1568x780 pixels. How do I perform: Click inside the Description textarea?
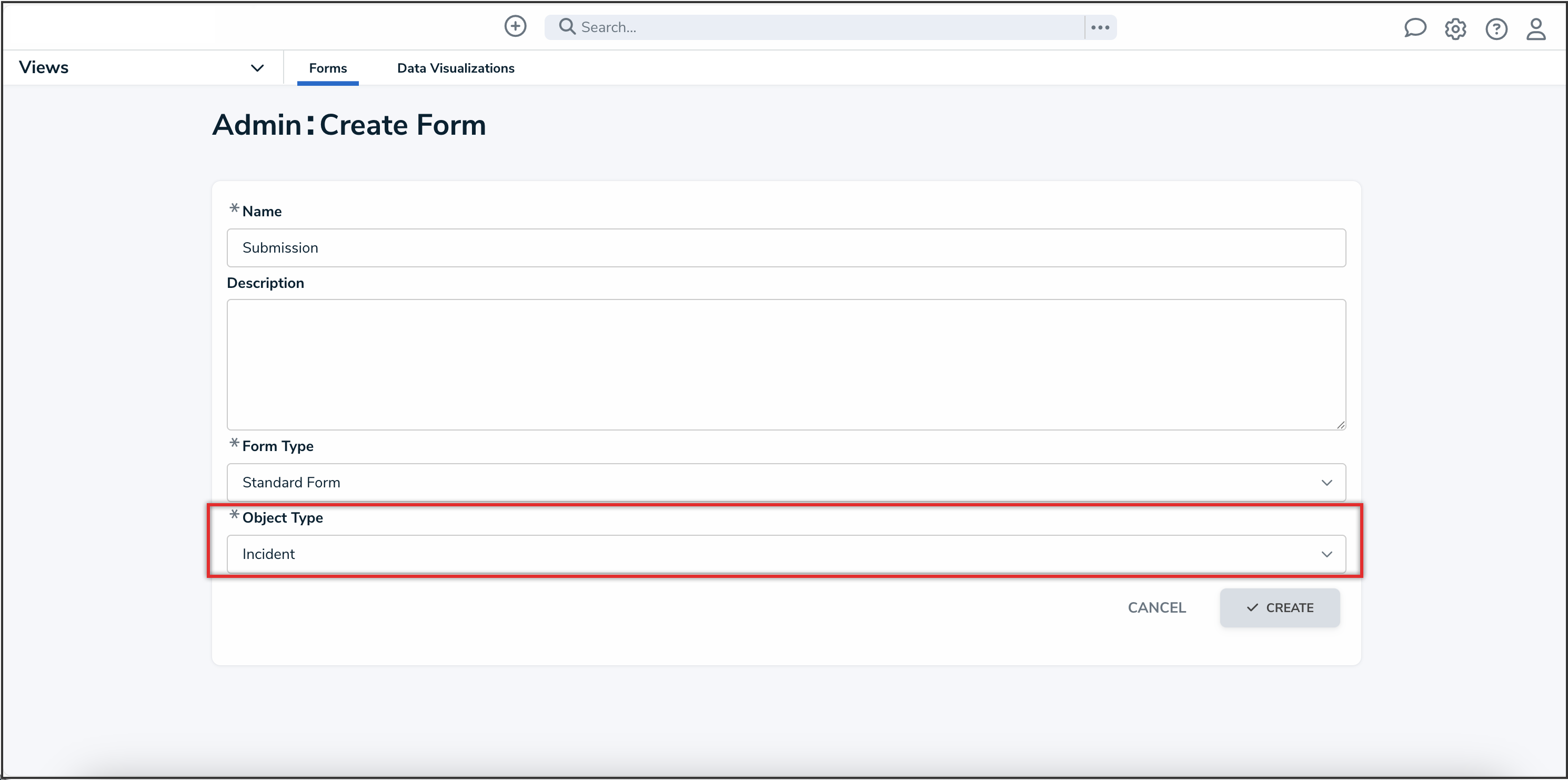[x=785, y=364]
